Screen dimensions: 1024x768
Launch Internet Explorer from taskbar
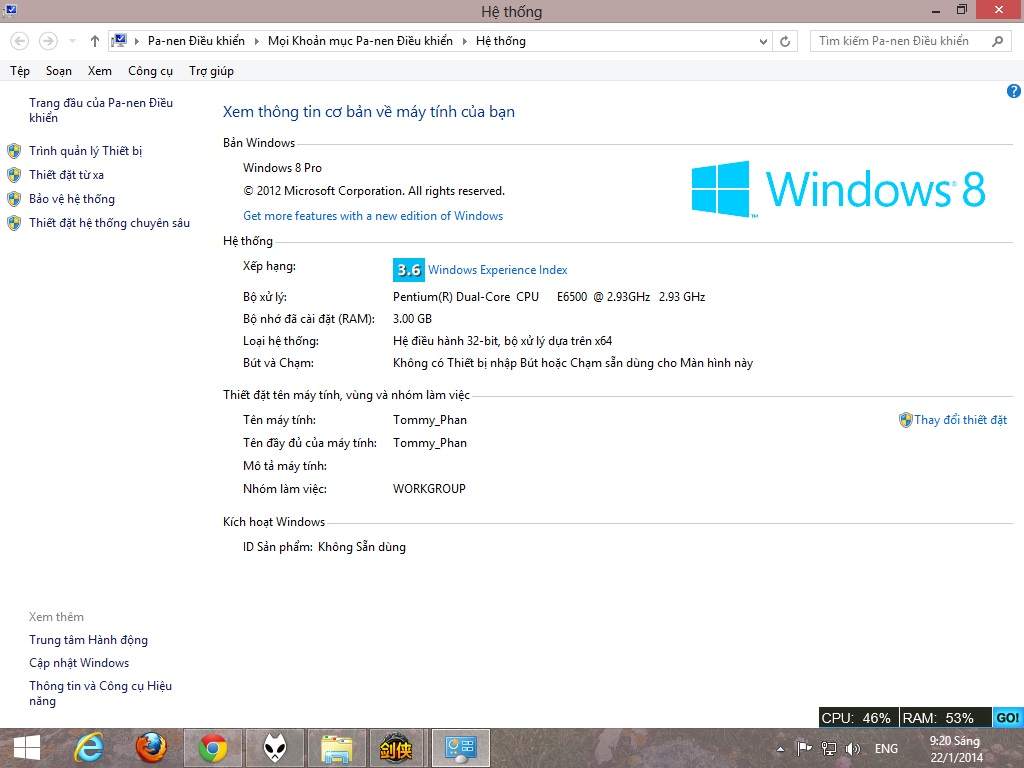click(x=89, y=748)
